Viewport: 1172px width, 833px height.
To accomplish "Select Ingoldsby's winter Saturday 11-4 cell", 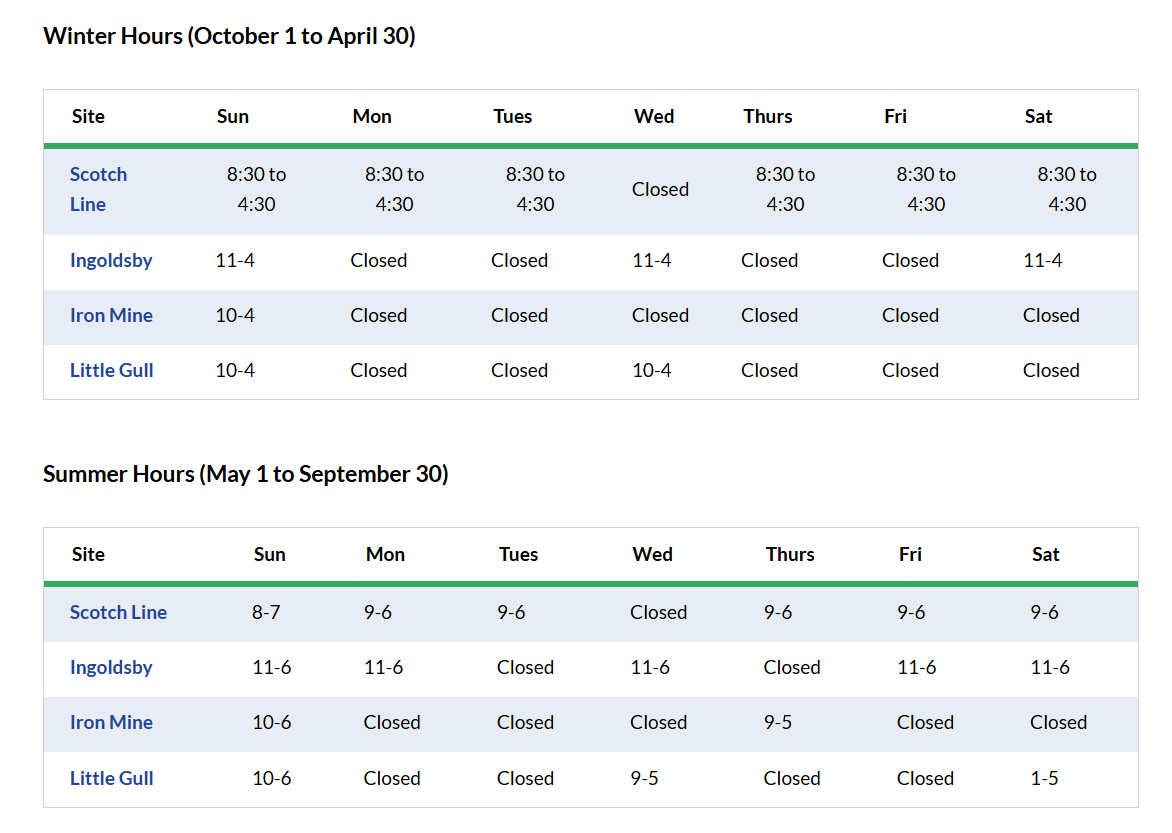I will click(x=1042, y=261).
